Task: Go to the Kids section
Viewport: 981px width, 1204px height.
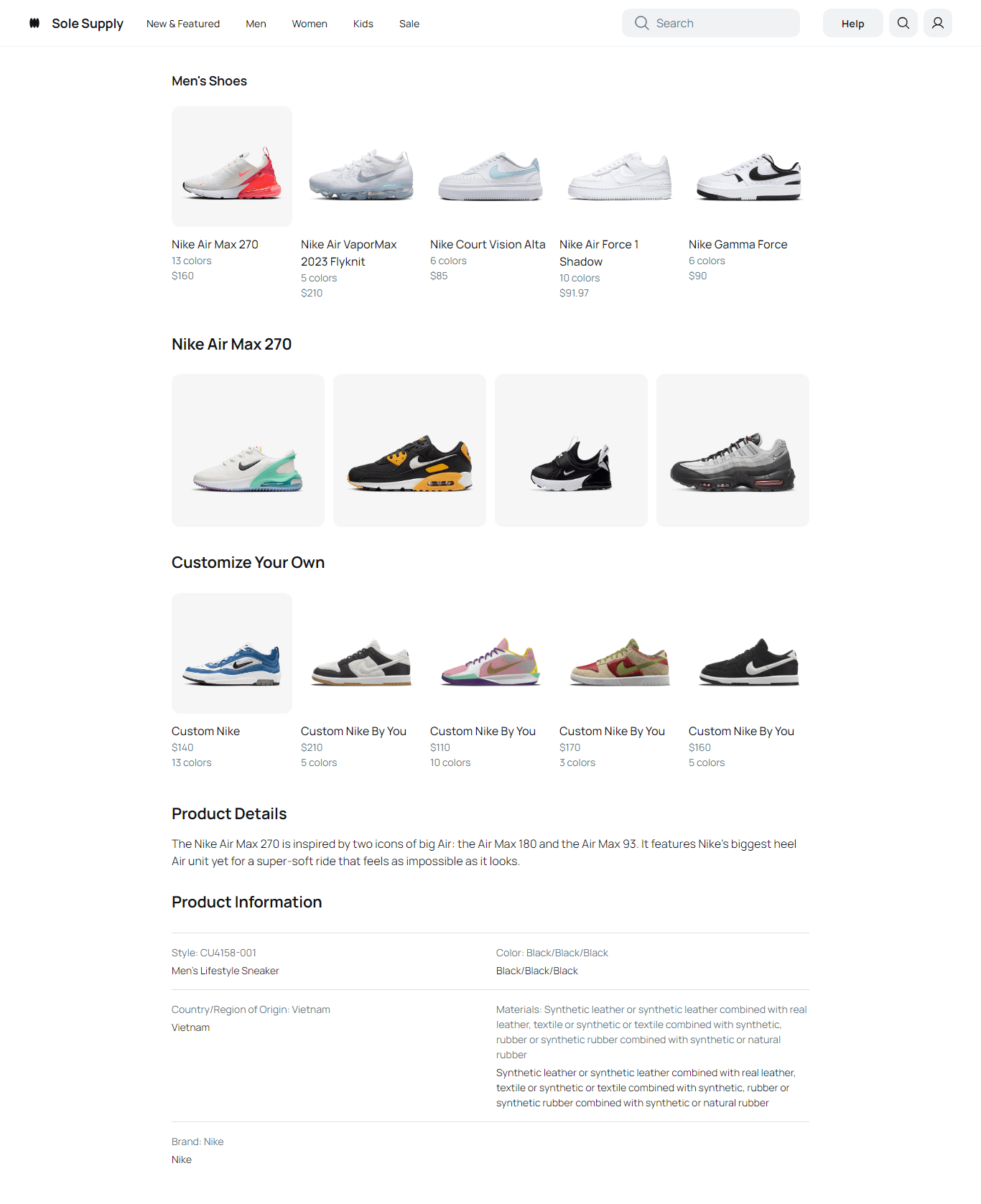Action: click(363, 24)
